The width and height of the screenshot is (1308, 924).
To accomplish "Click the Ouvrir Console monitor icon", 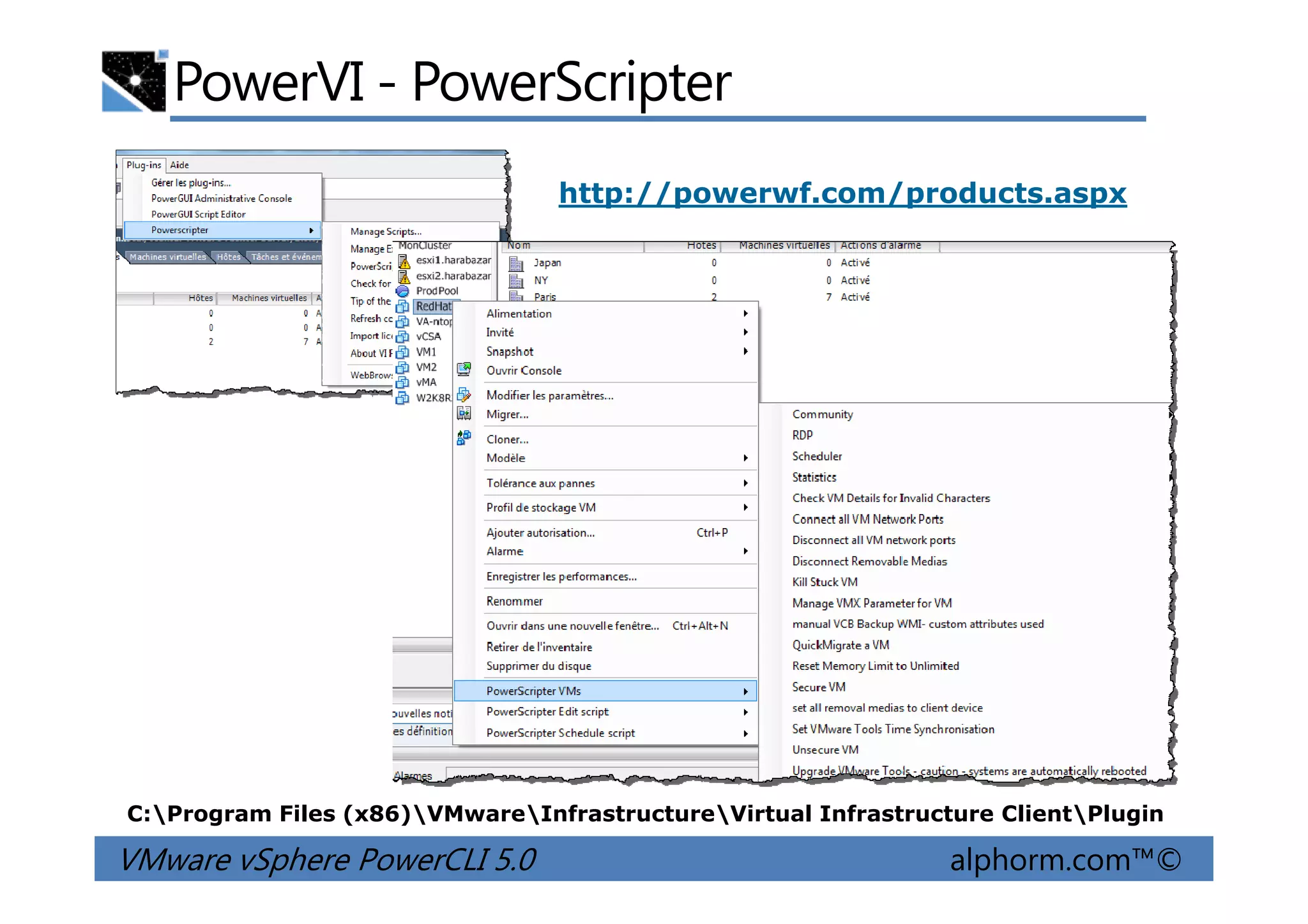I will pyautogui.click(x=464, y=369).
